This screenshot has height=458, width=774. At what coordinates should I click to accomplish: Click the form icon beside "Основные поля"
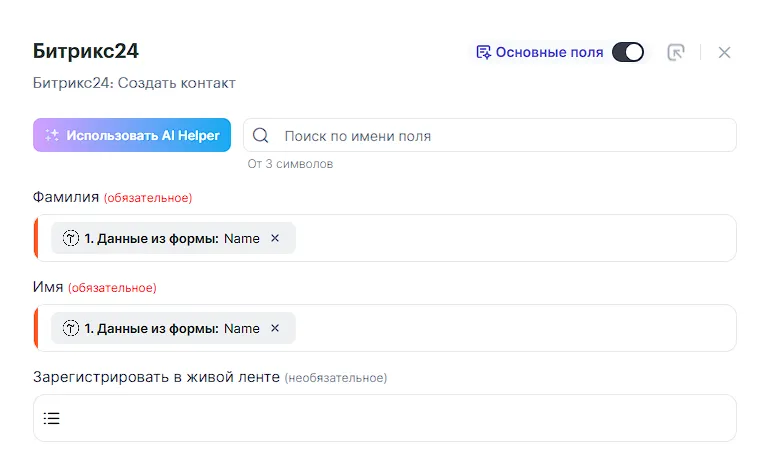484,52
